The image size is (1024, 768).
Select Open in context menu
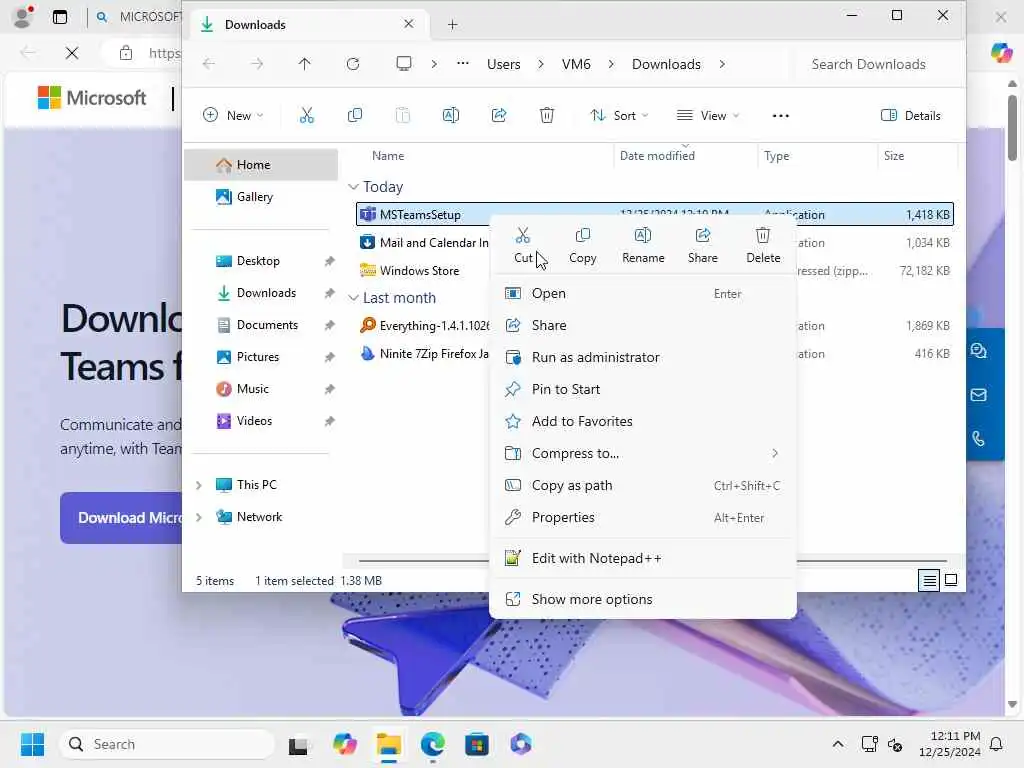pyautogui.click(x=643, y=294)
